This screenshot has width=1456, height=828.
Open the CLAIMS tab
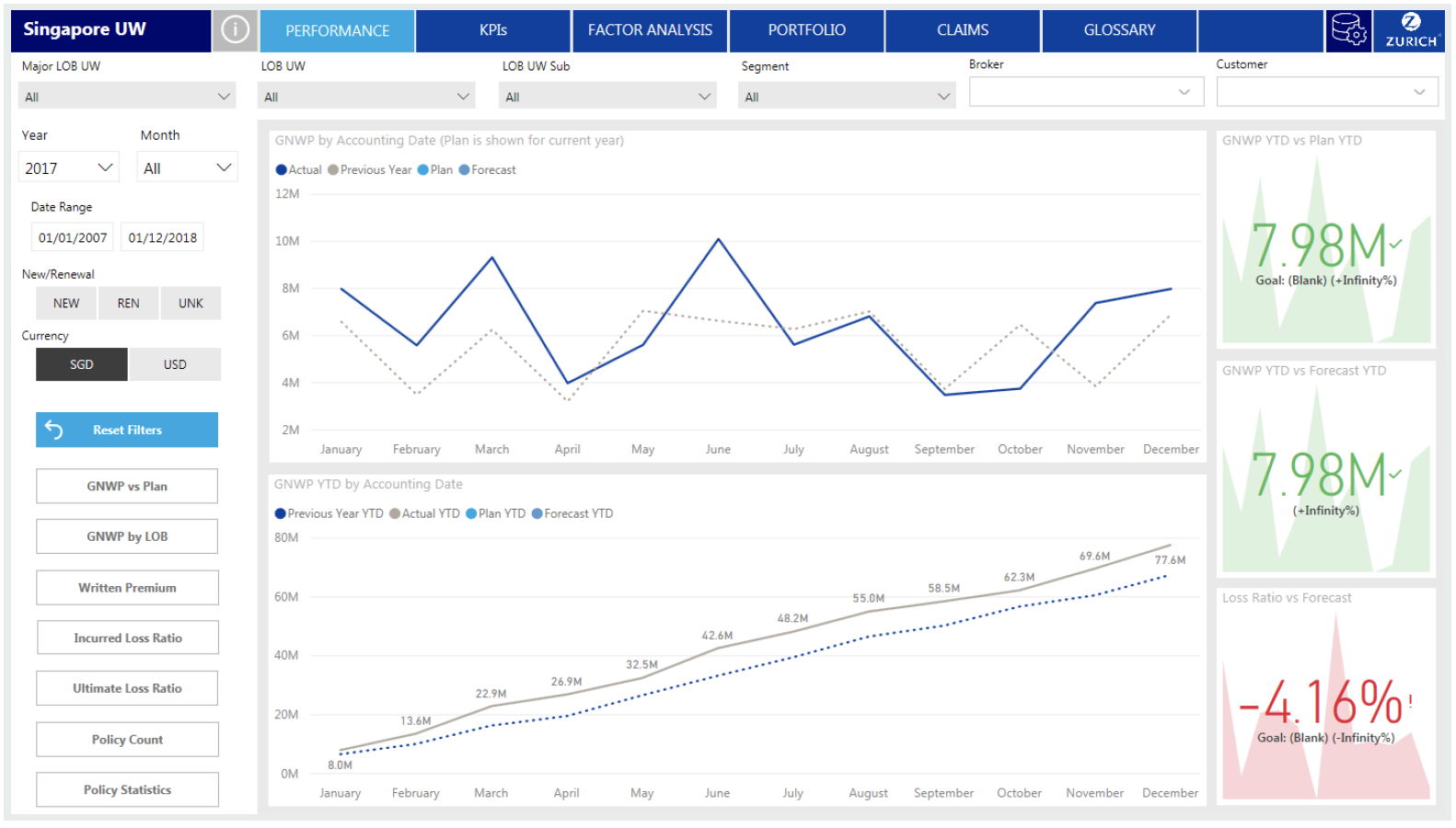pos(963,30)
